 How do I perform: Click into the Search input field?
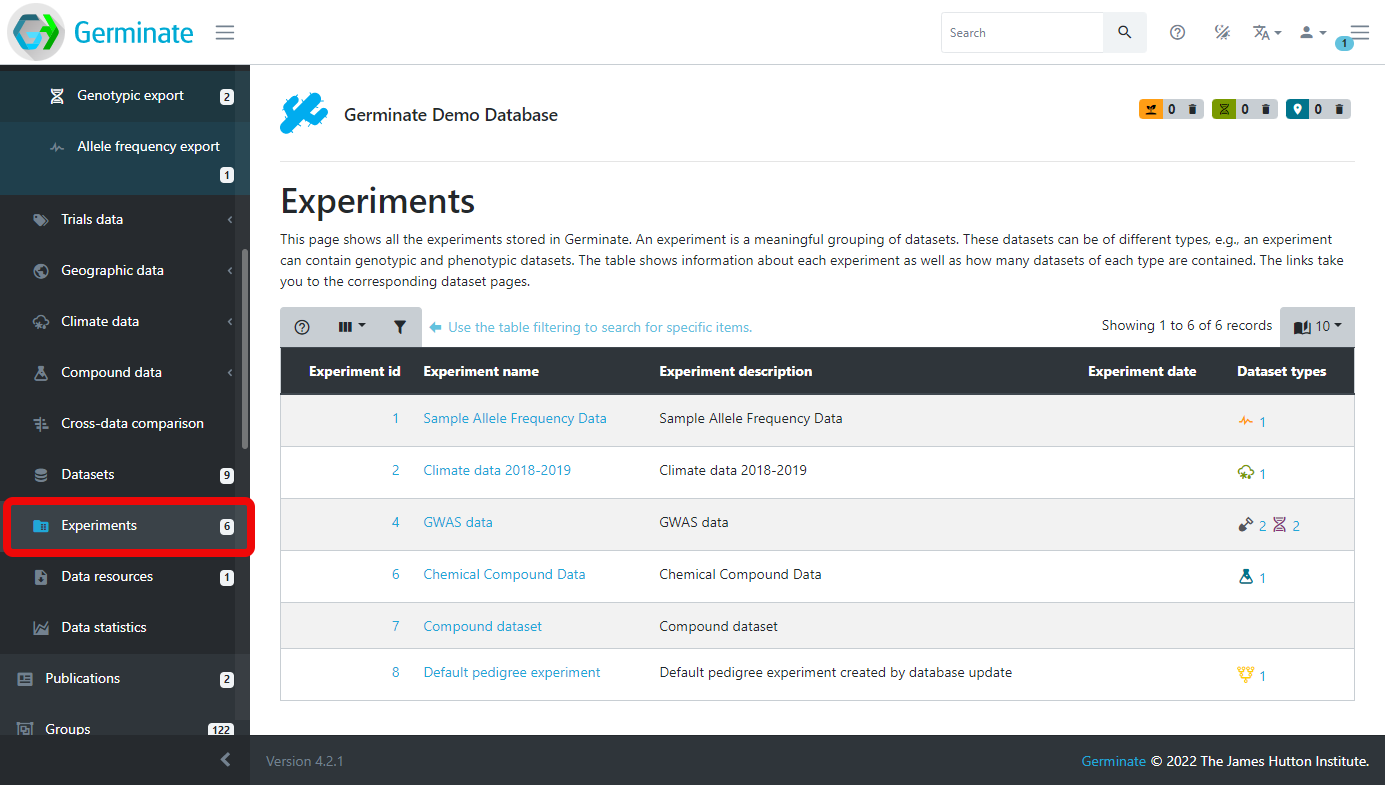pyautogui.click(x=1021, y=33)
